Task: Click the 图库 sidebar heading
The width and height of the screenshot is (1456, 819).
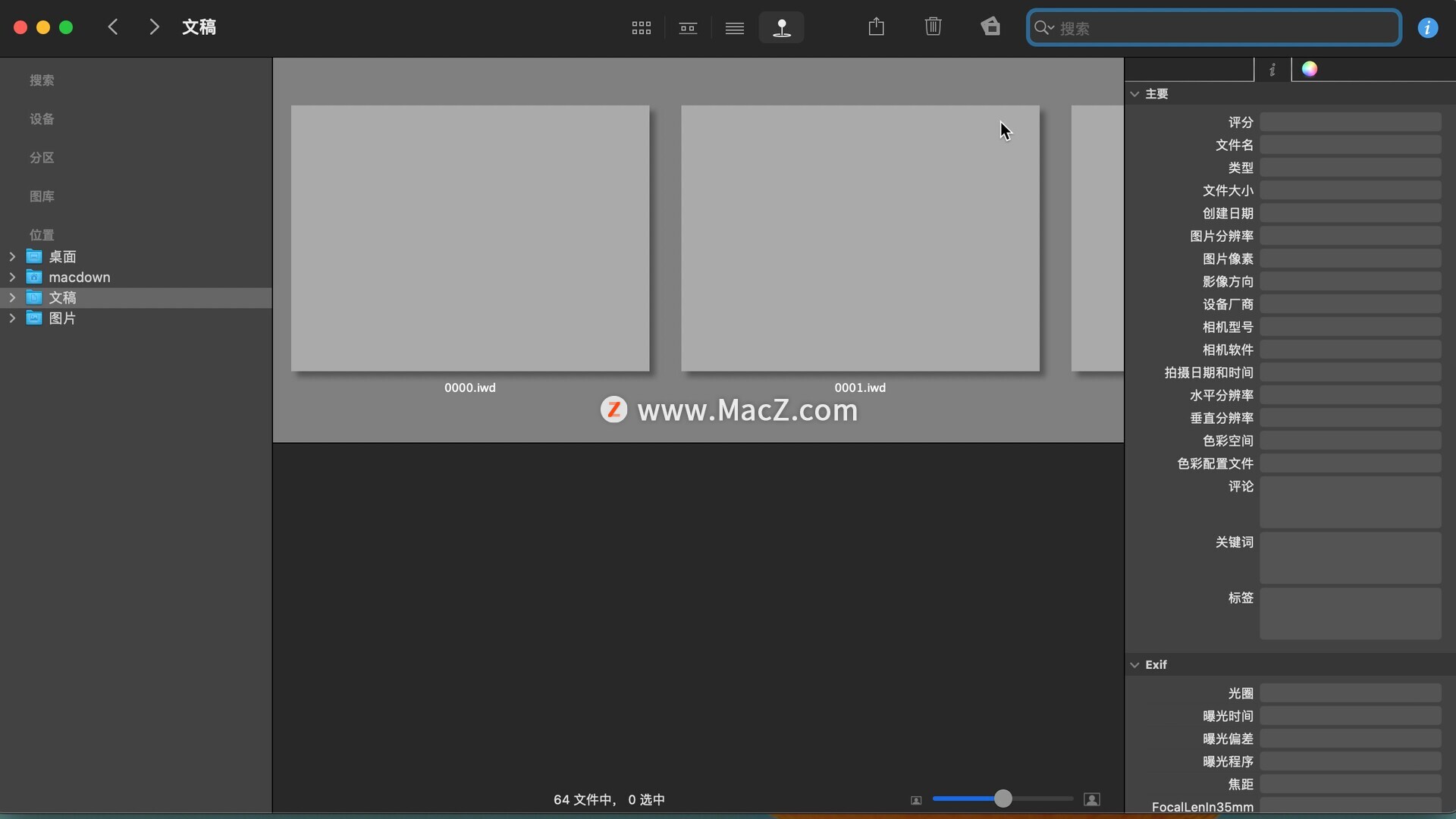Action: [x=42, y=196]
